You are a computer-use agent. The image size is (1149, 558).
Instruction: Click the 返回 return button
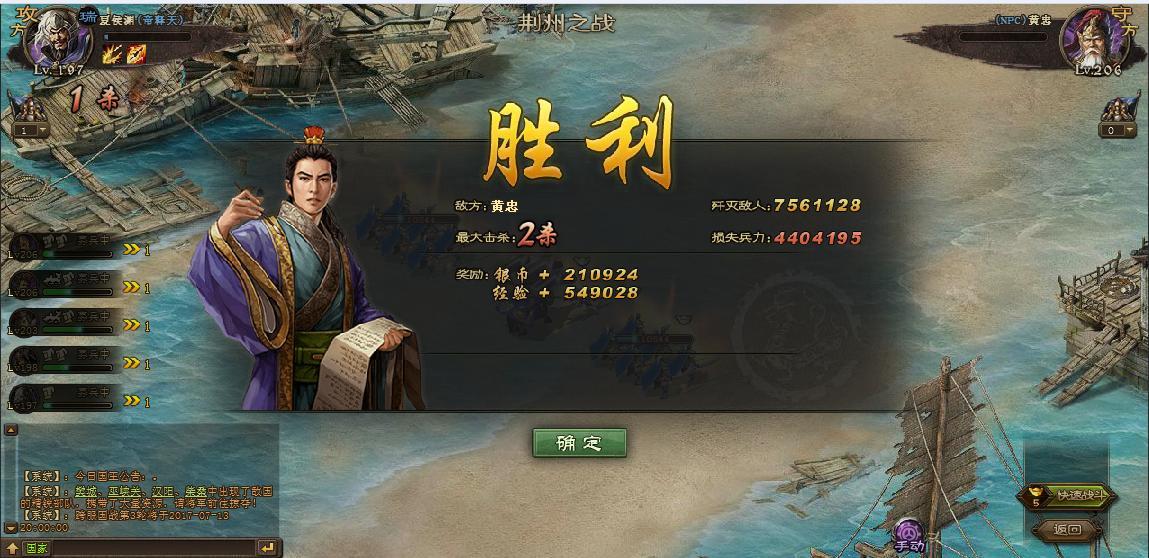tap(1067, 529)
